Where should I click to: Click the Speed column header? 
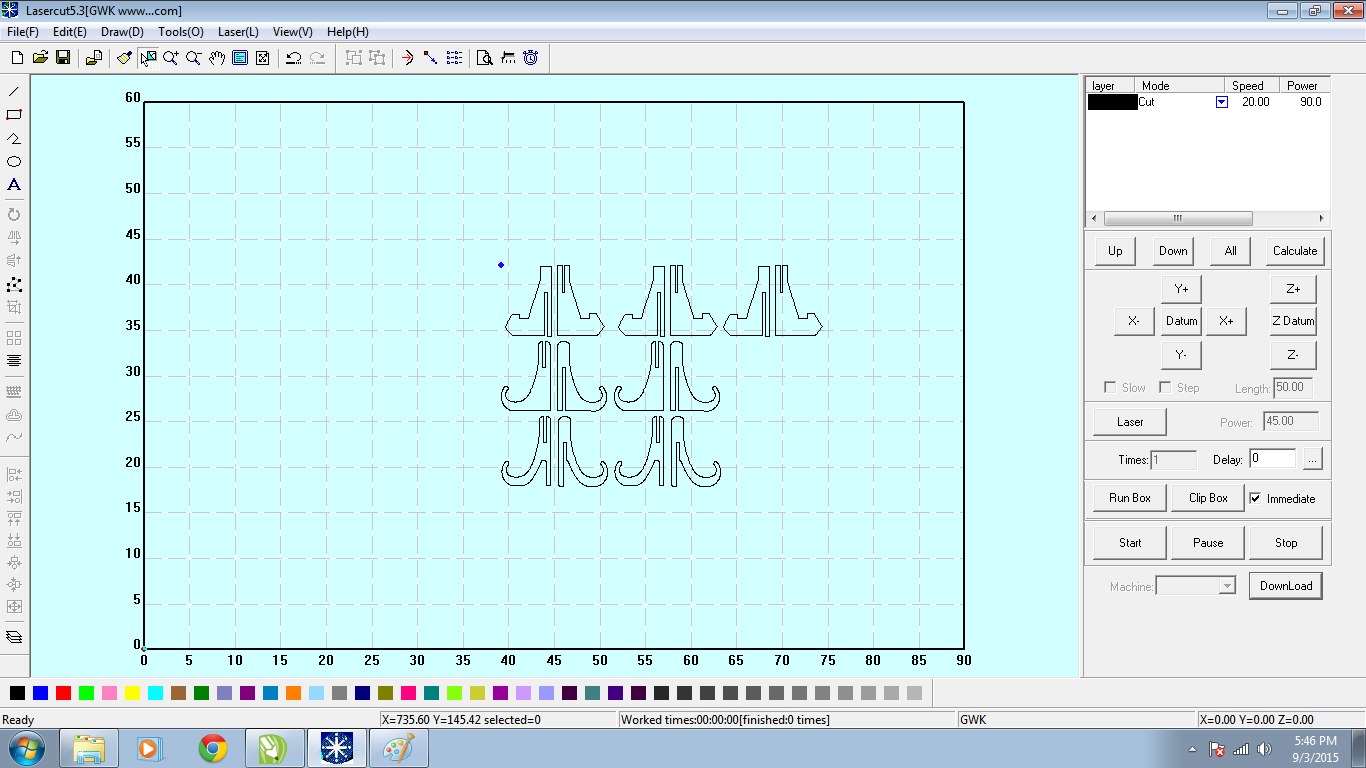[1251, 86]
